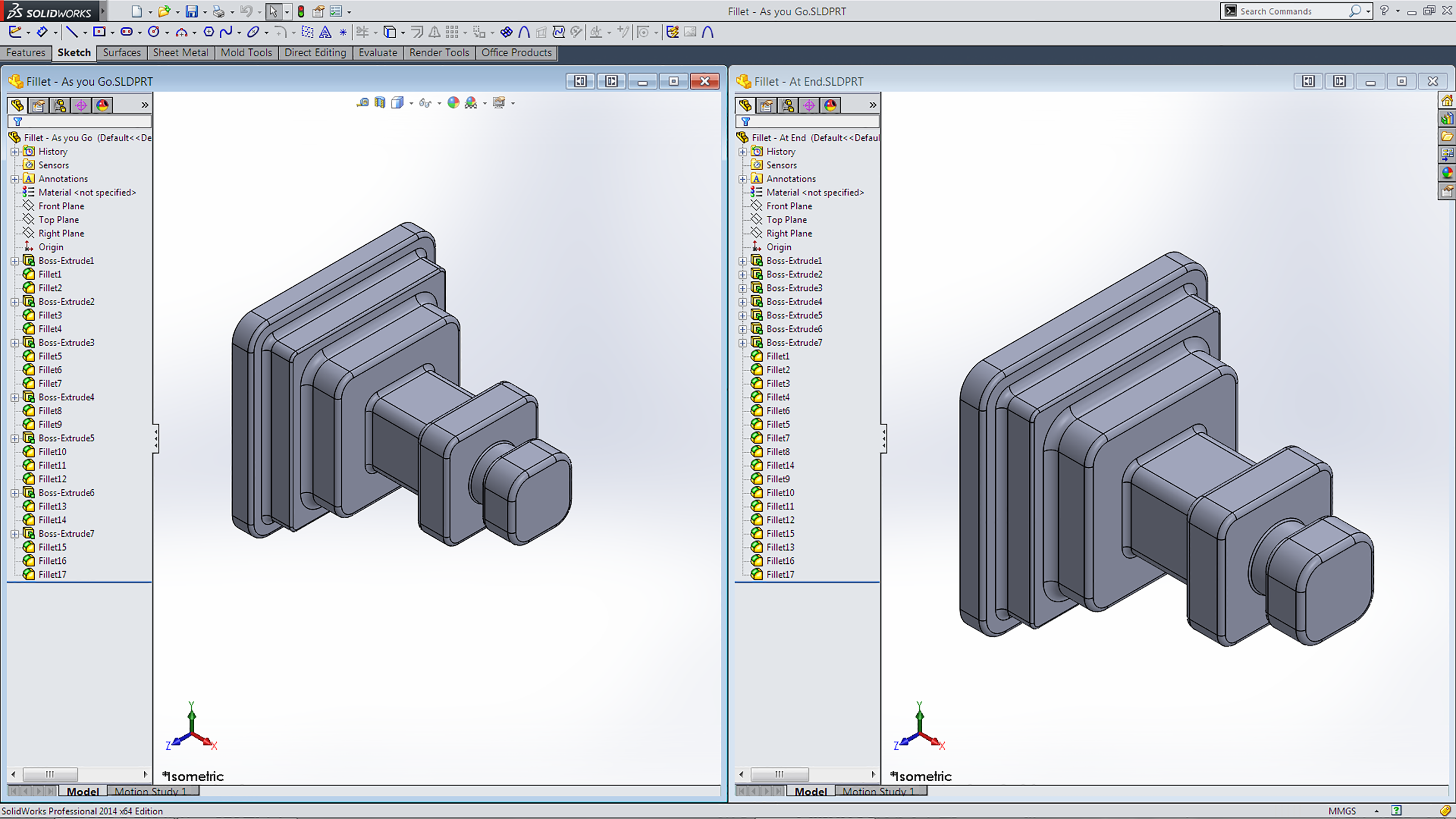The width and height of the screenshot is (1456, 819).
Task: Open DisplayManager tab in left feature panel
Action: [102, 105]
